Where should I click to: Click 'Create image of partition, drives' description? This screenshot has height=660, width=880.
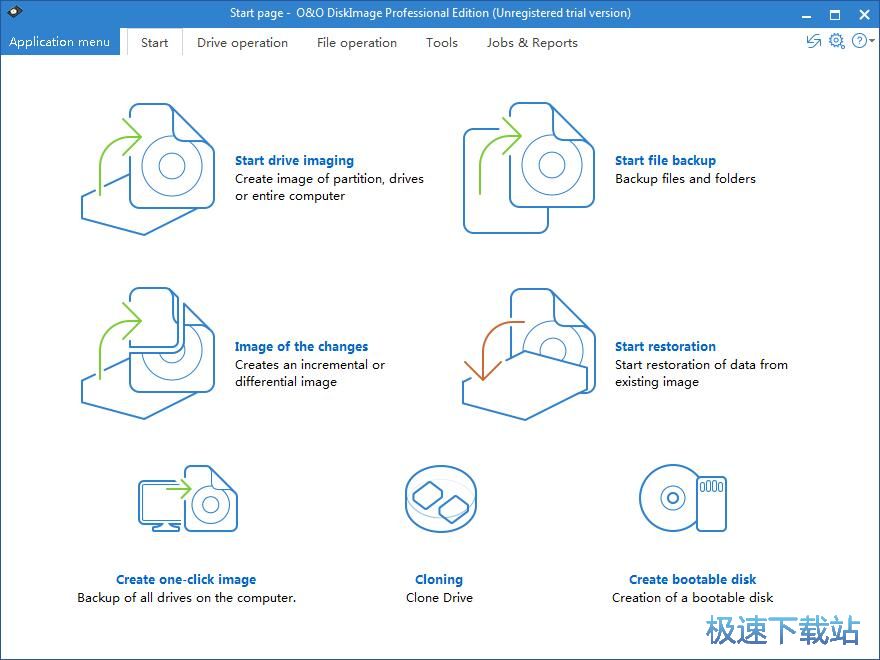point(329,178)
